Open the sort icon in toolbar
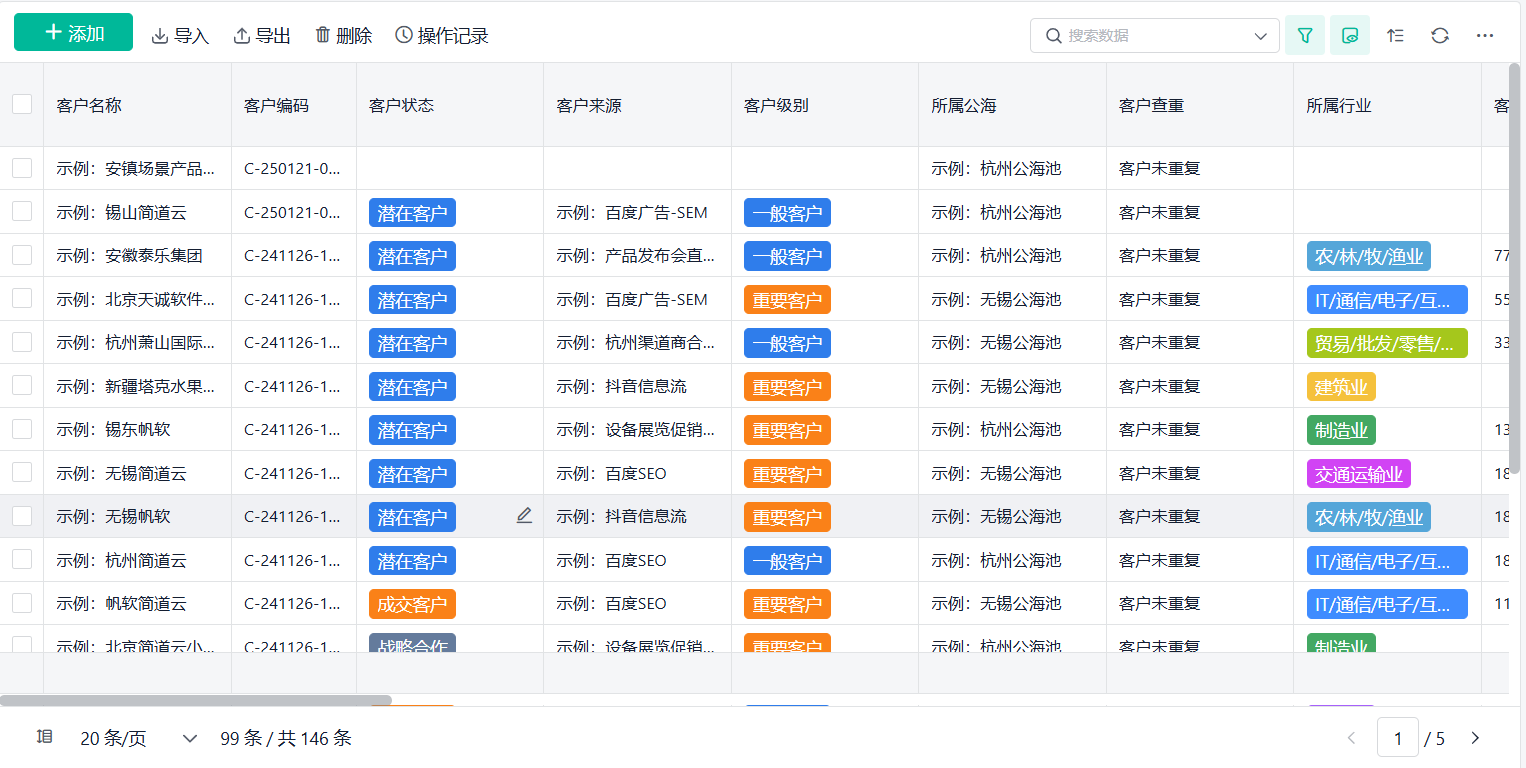 (1395, 35)
